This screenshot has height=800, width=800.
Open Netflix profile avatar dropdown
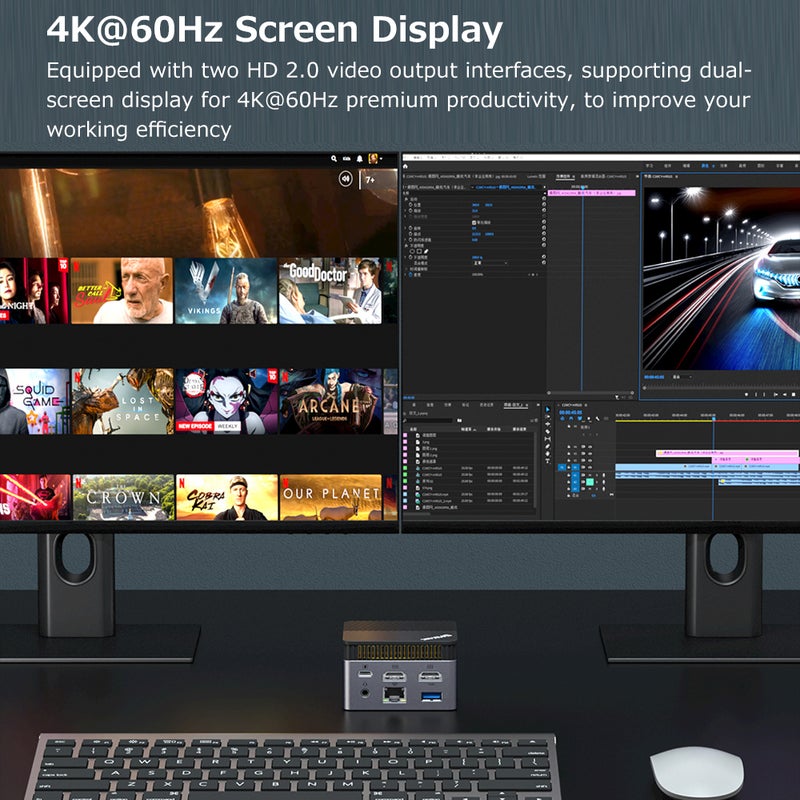tap(376, 159)
